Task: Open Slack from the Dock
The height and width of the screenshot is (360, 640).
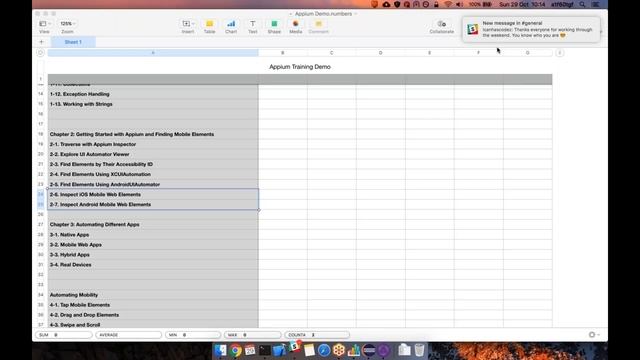Action: (294, 348)
